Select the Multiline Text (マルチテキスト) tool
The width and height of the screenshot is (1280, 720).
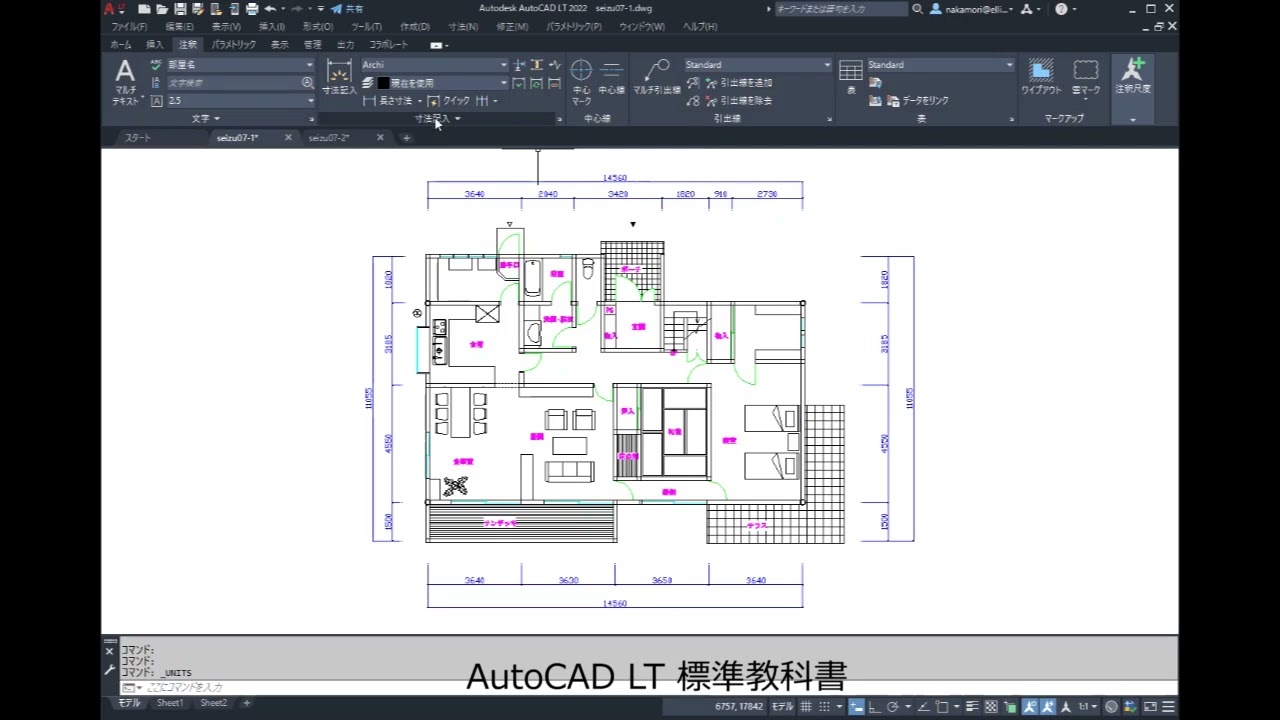pyautogui.click(x=125, y=82)
